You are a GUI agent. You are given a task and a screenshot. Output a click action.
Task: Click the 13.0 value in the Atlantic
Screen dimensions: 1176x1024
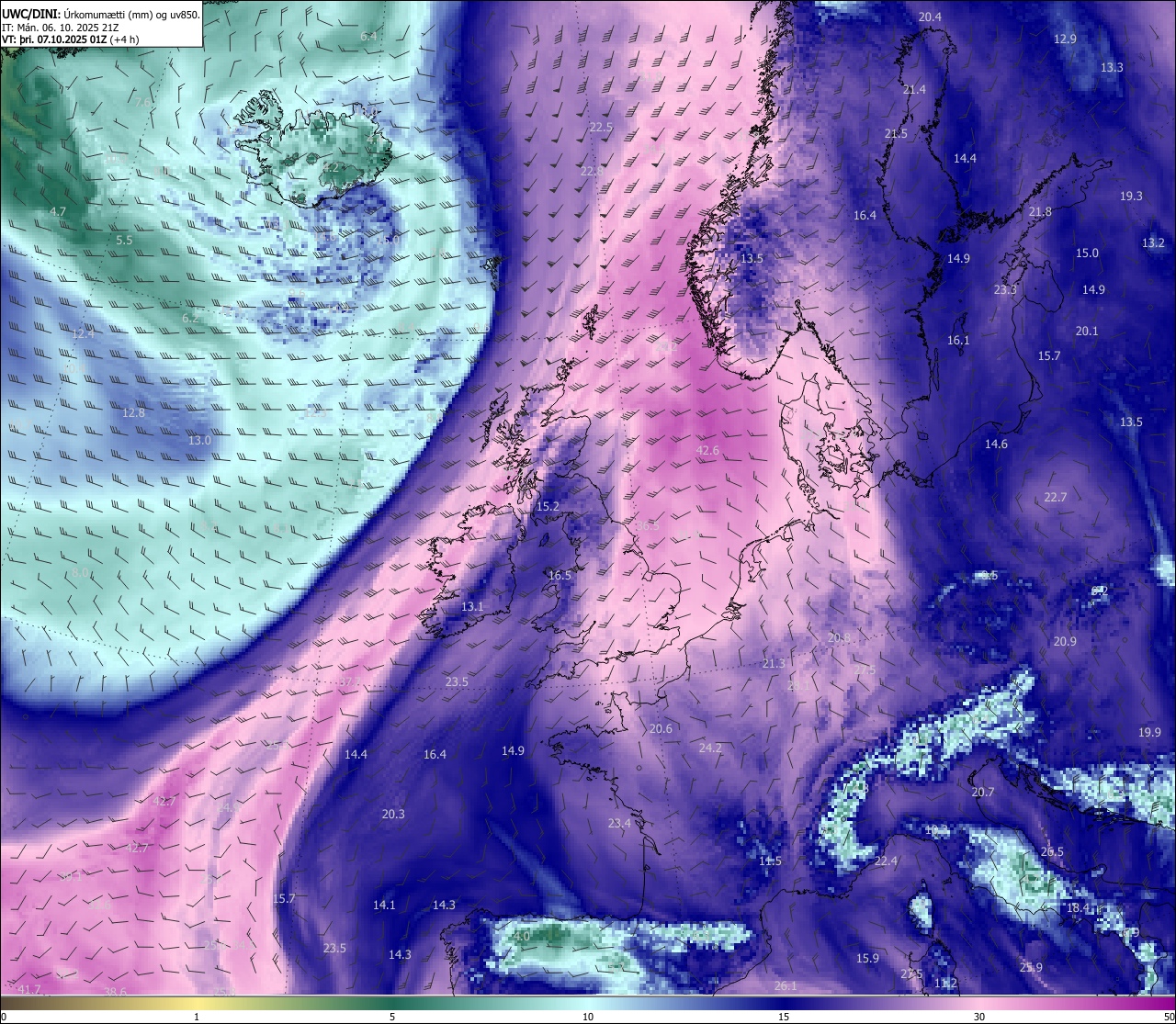click(199, 440)
